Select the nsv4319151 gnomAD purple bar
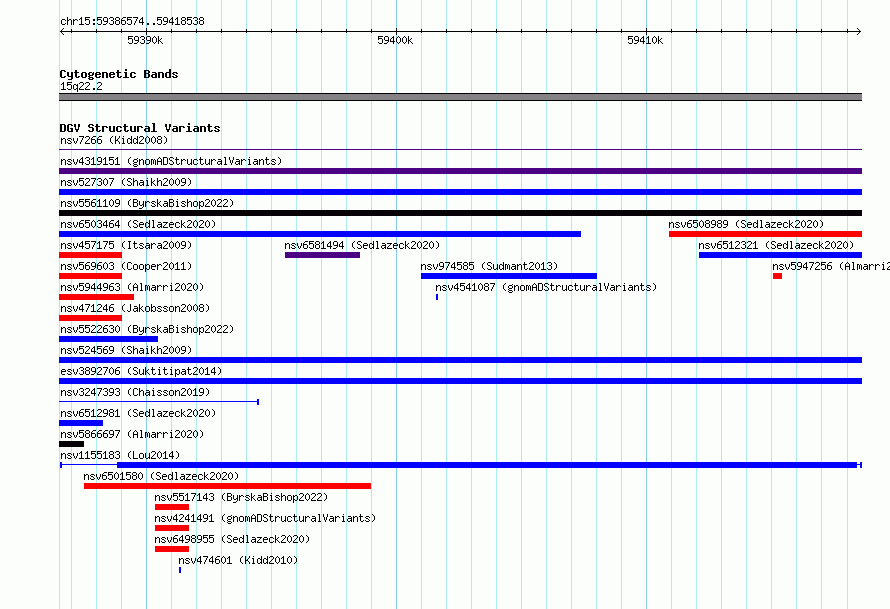 click(460, 171)
